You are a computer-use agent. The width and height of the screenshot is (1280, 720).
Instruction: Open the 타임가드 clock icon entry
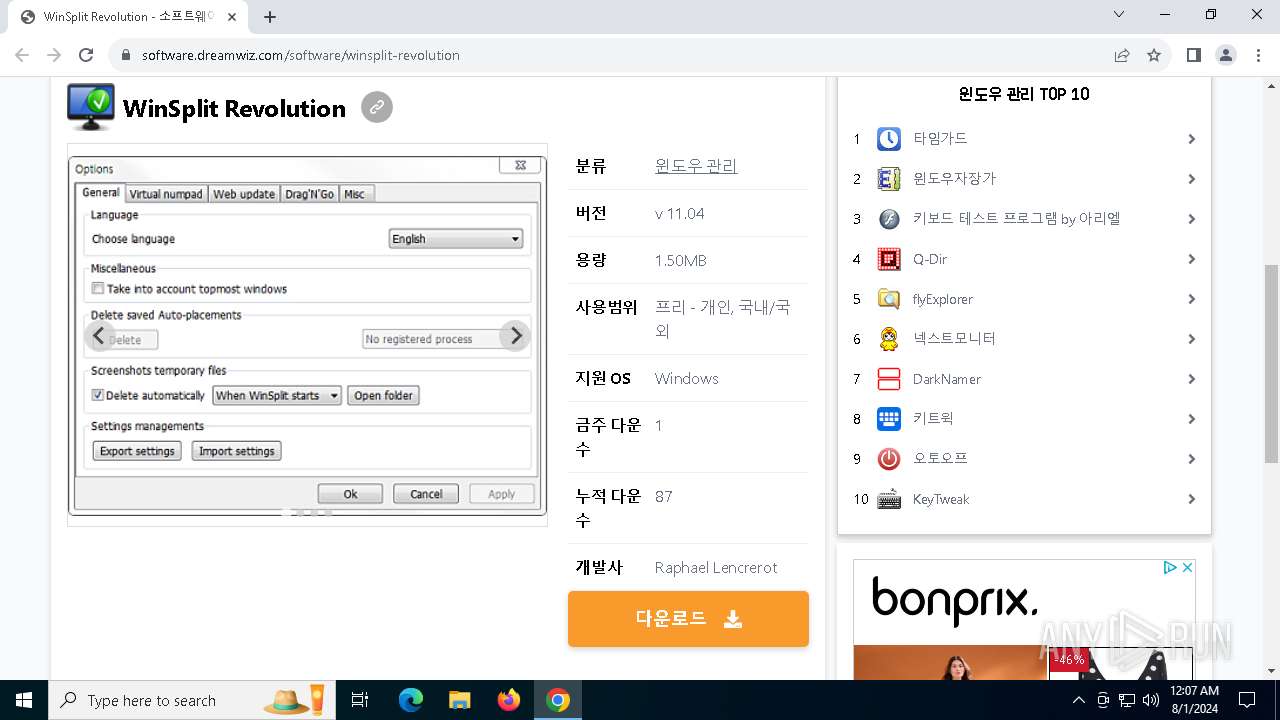point(889,139)
